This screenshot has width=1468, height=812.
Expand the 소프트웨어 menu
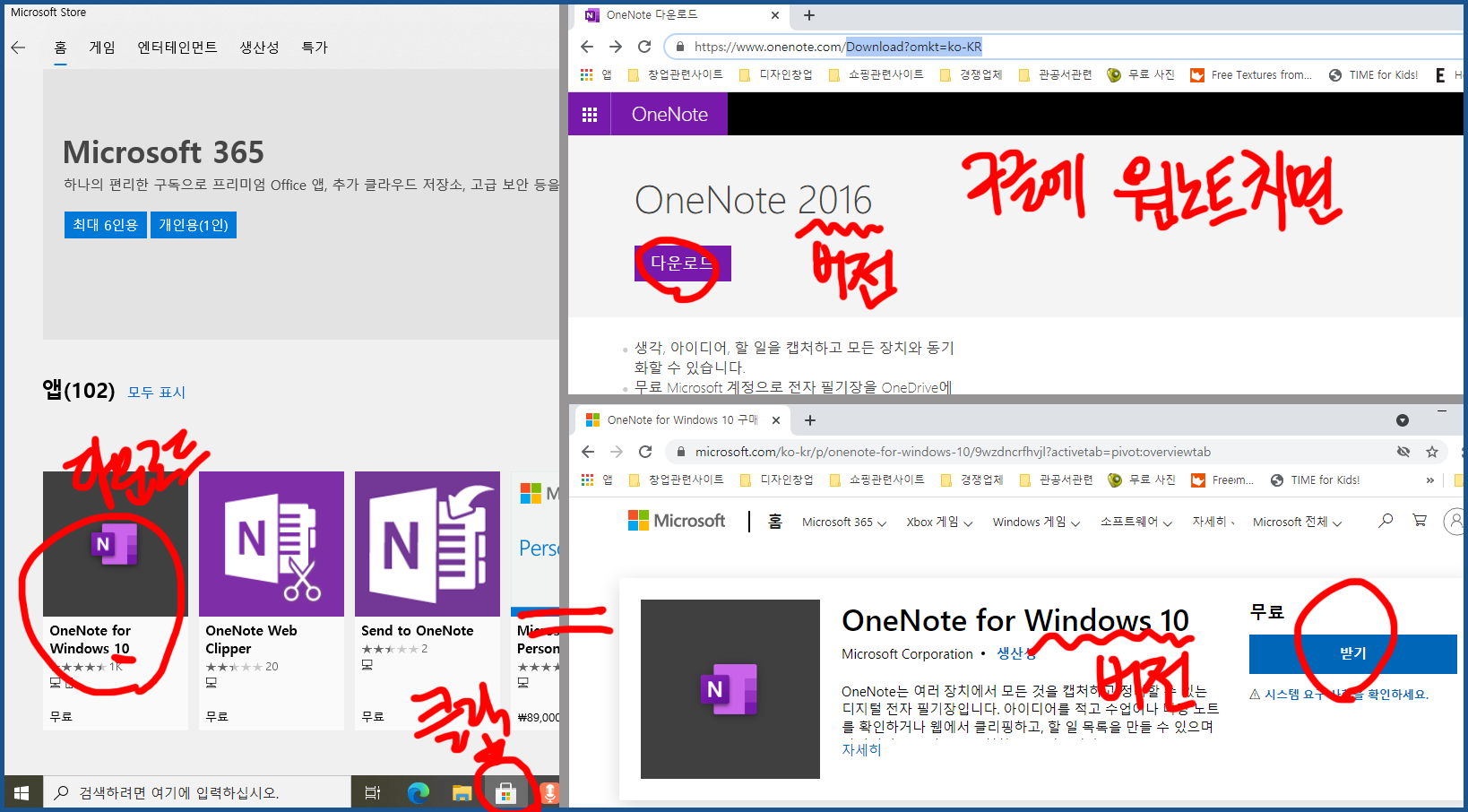[1136, 522]
